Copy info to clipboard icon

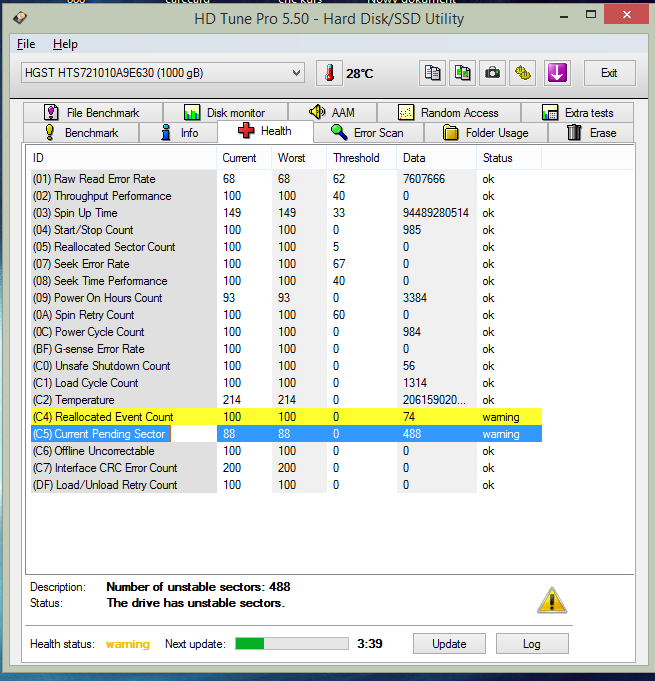[x=432, y=73]
